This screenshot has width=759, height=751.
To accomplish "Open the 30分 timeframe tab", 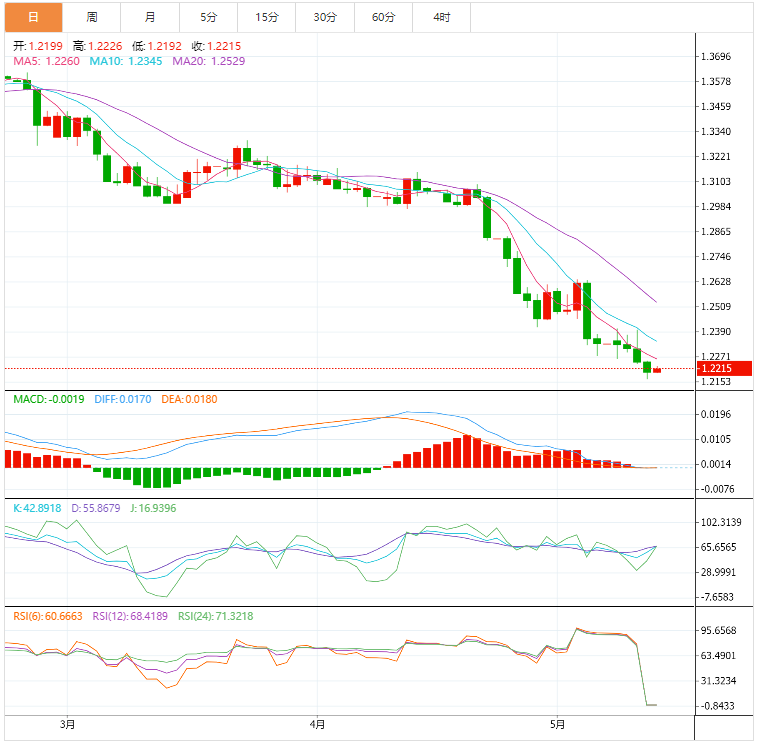I will click(325, 17).
